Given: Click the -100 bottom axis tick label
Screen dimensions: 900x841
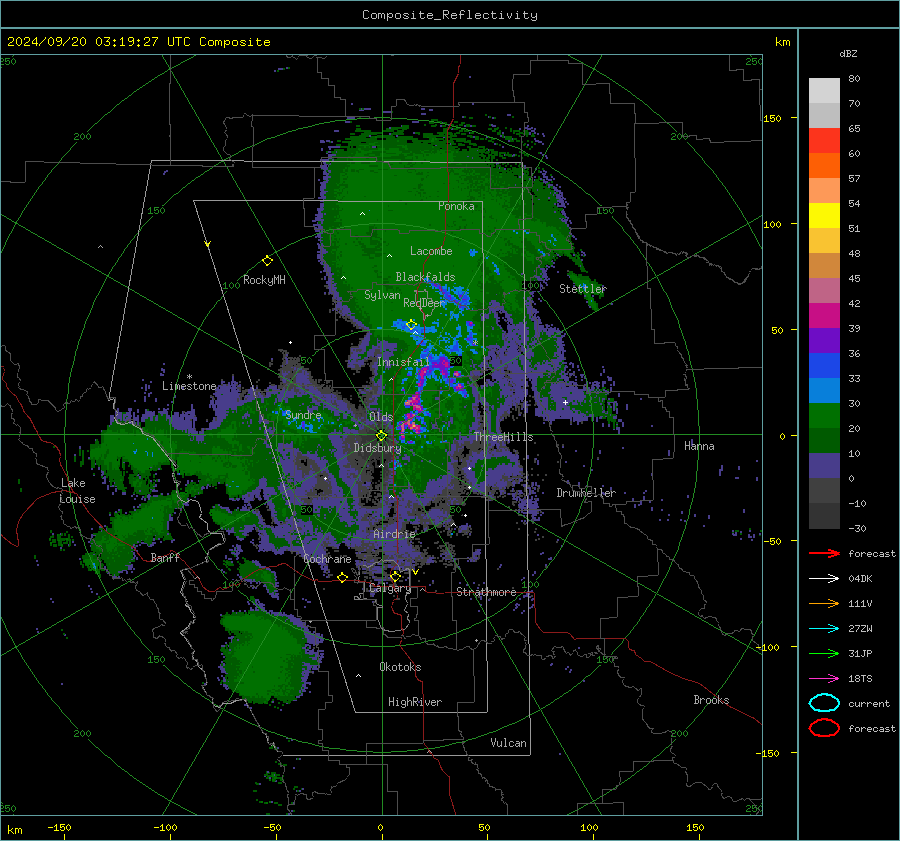Looking at the screenshot, I should tap(165, 827).
